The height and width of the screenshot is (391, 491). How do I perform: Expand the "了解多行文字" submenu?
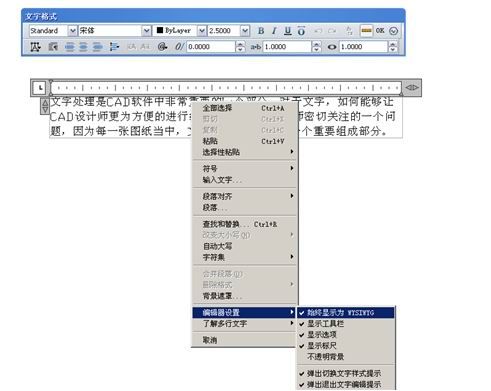245,323
